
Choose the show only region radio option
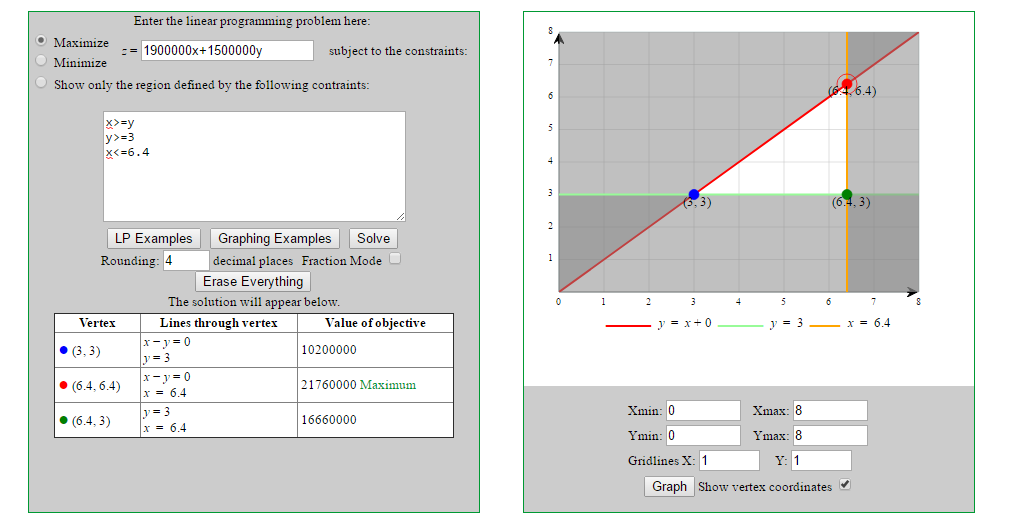(x=41, y=84)
